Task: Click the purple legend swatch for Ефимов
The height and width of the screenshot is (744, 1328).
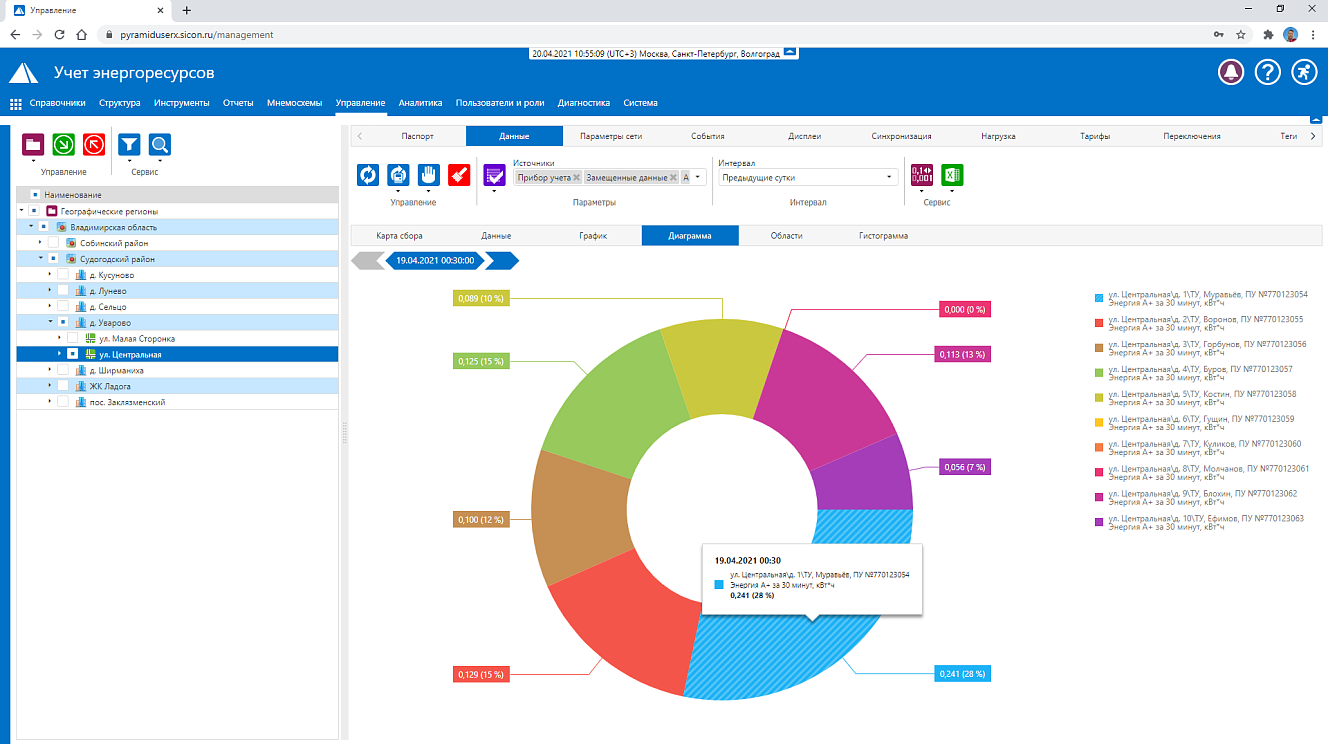Action: (x=1099, y=523)
